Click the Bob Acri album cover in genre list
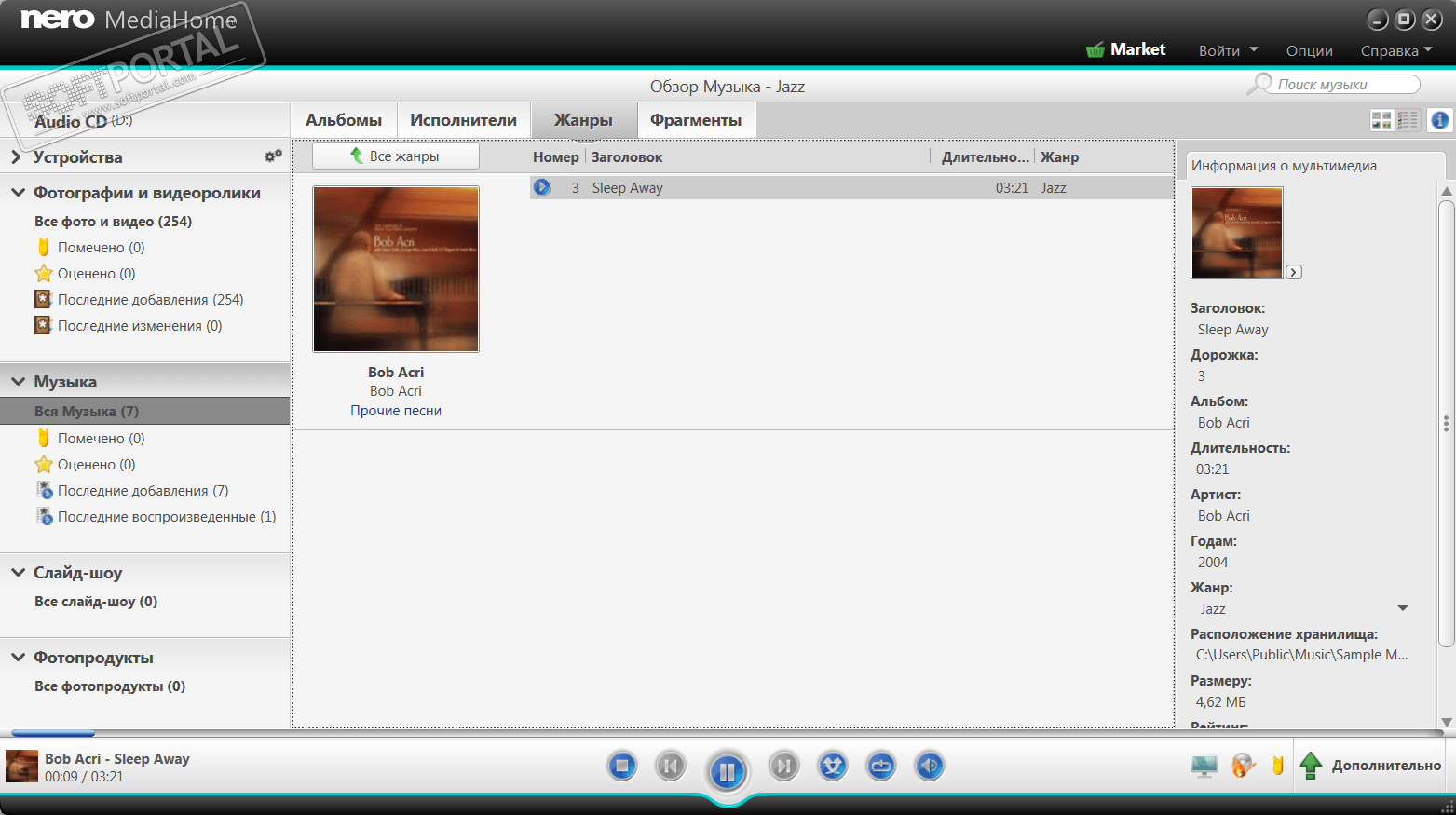 396,269
